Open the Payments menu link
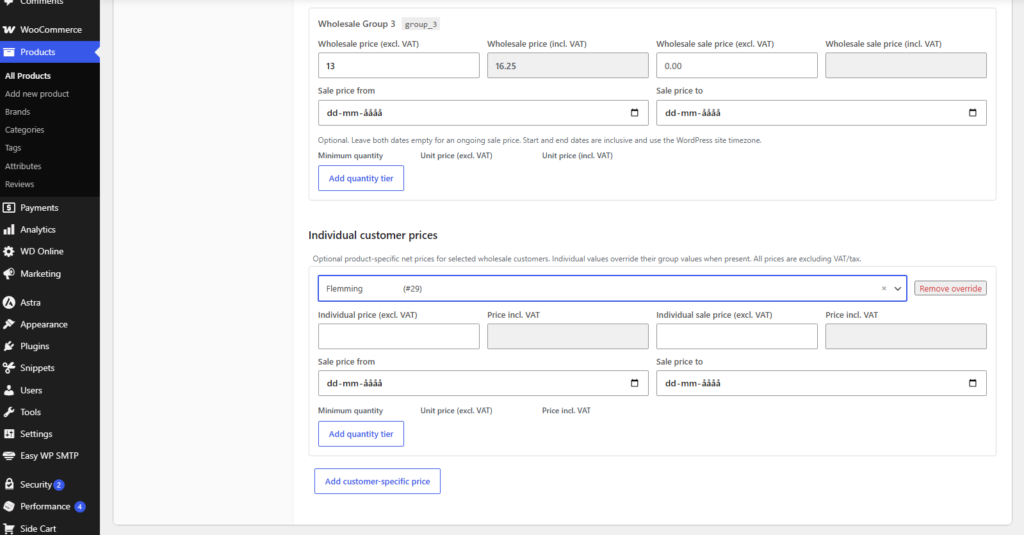The width and height of the screenshot is (1024, 535). (x=39, y=208)
